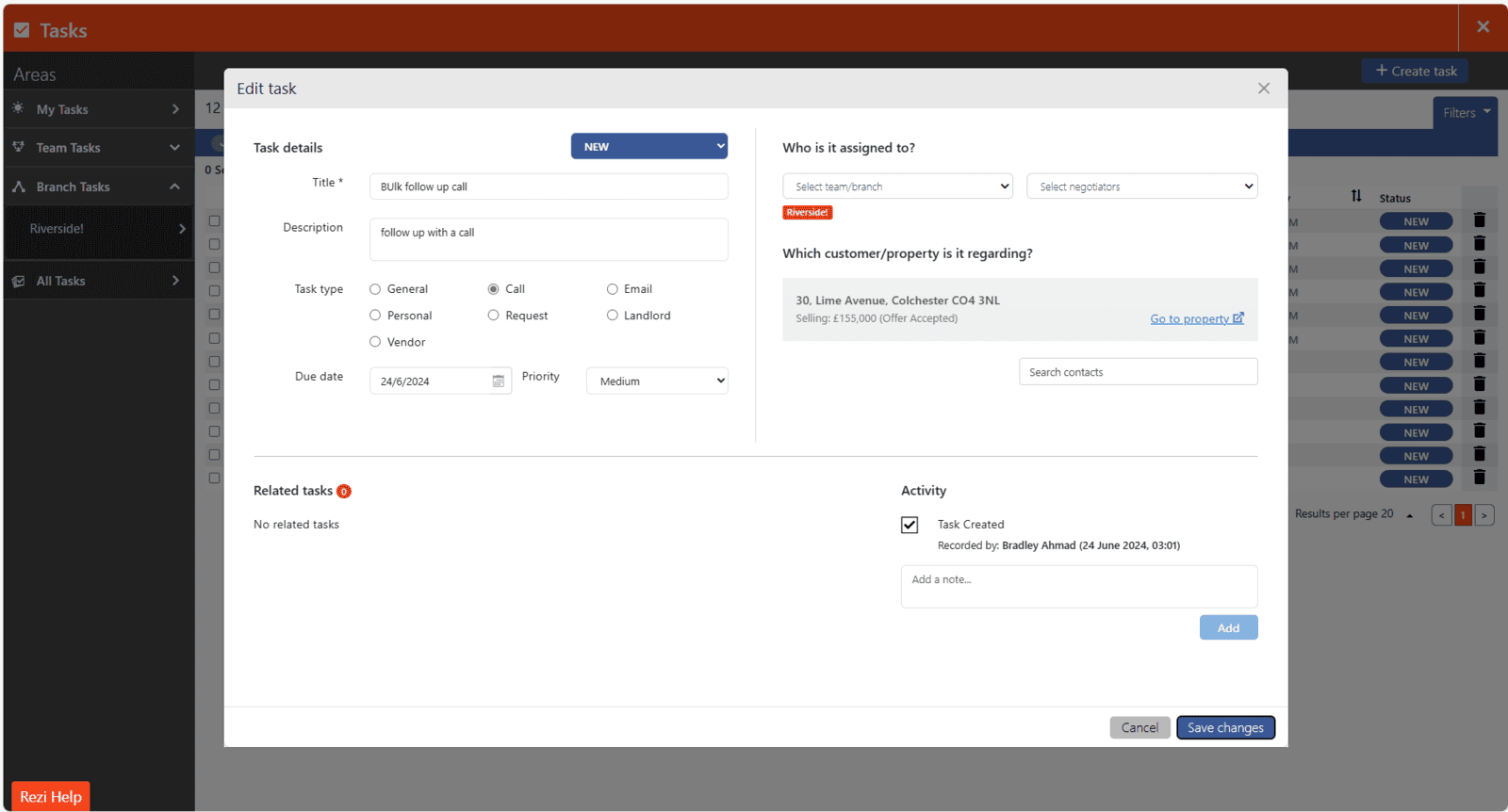The height and width of the screenshot is (812, 1508).
Task: Click page 1 in pagination
Action: [1463, 515]
